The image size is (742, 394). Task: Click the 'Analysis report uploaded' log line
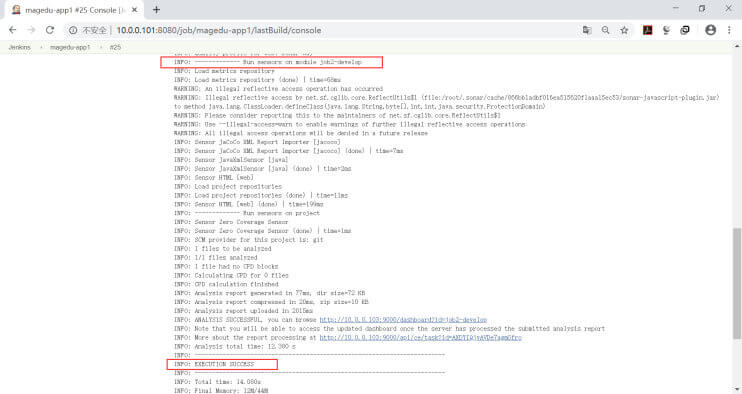pyautogui.click(x=243, y=311)
